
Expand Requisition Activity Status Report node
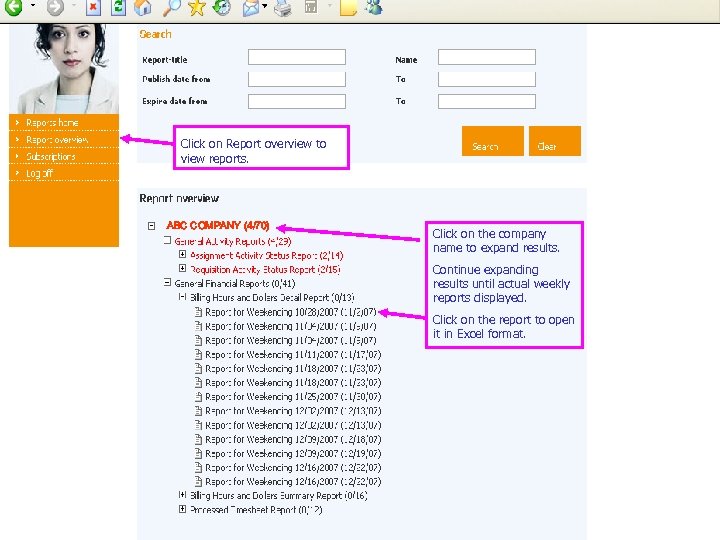182,268
